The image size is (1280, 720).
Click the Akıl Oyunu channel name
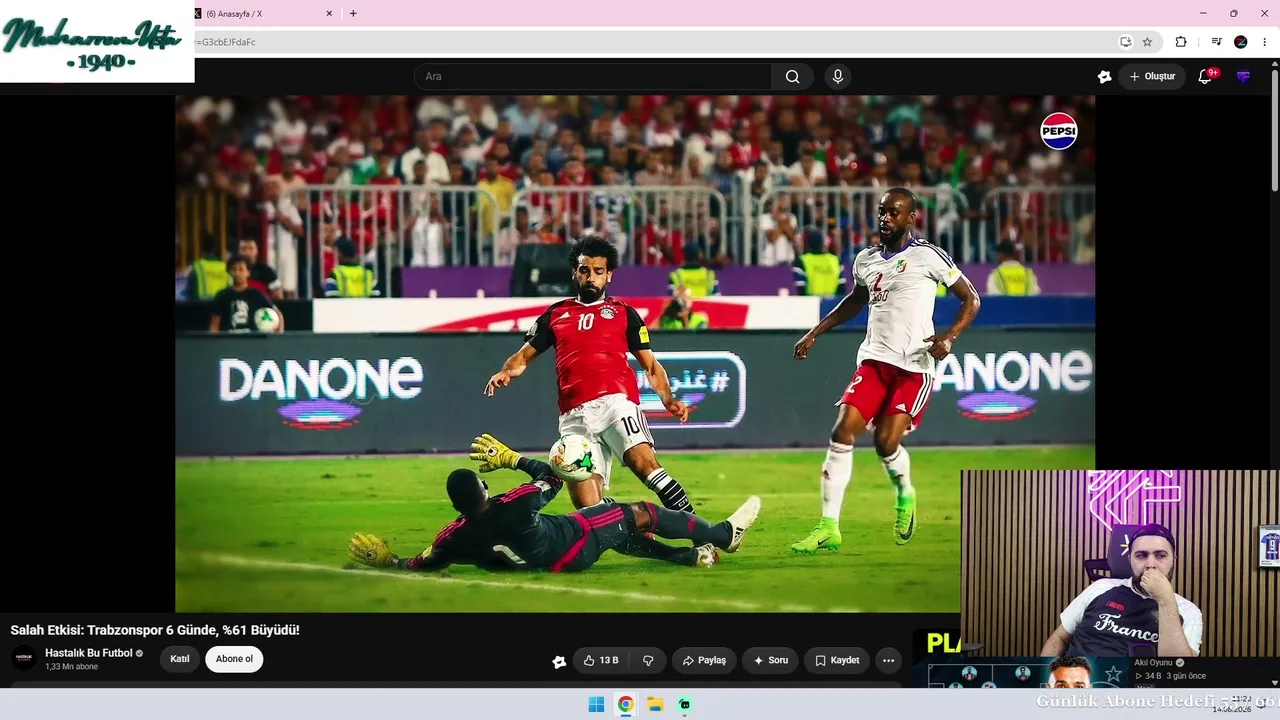pyautogui.click(x=1153, y=663)
